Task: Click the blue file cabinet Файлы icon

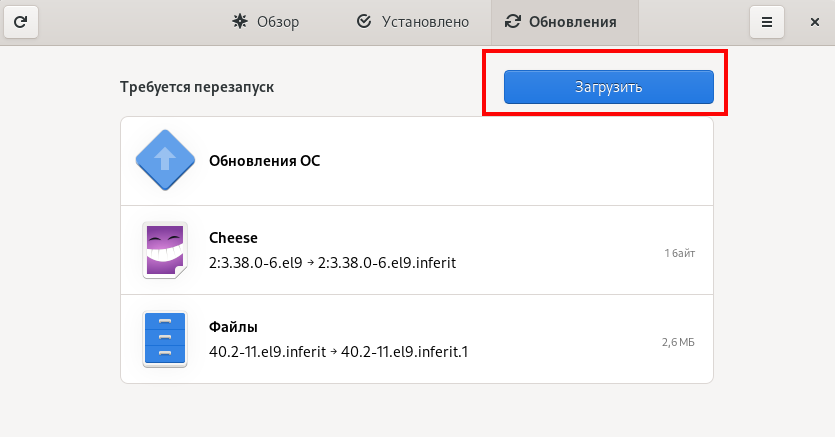Action: coord(164,338)
